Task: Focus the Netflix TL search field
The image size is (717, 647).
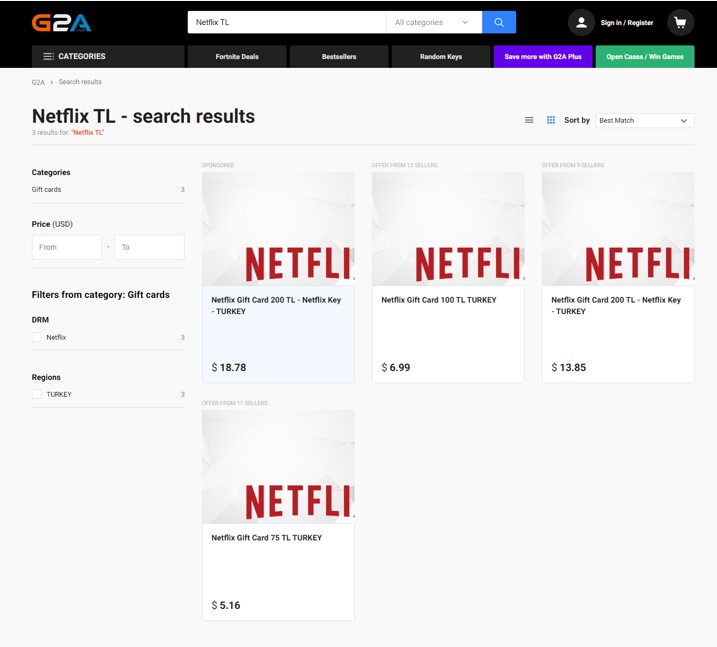Action: 287,22
